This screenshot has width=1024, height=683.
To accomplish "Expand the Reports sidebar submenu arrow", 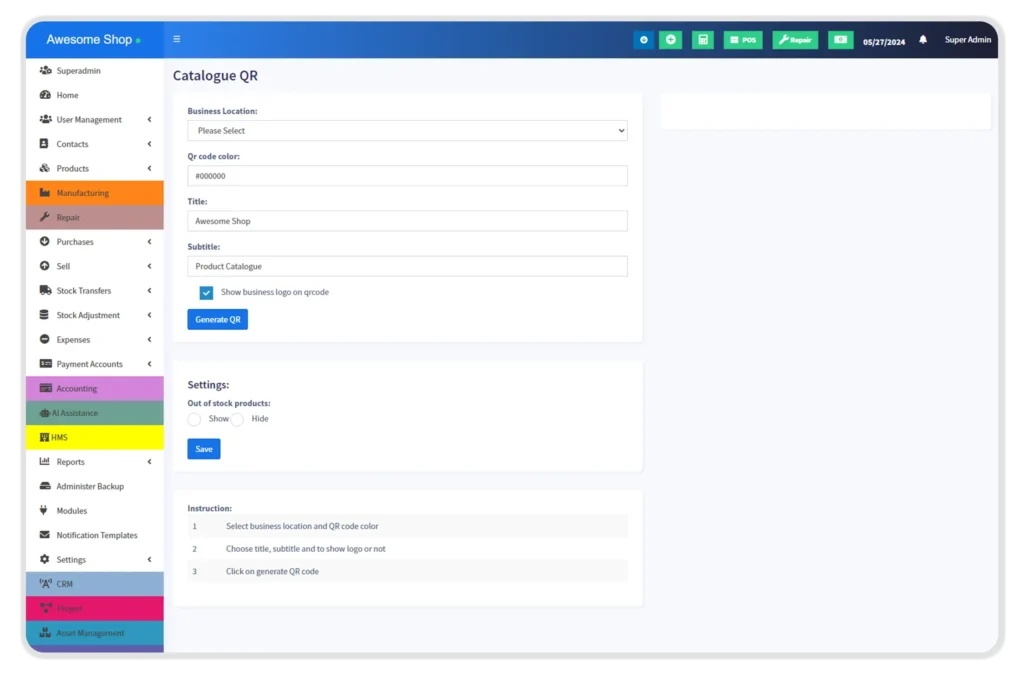I will point(149,462).
